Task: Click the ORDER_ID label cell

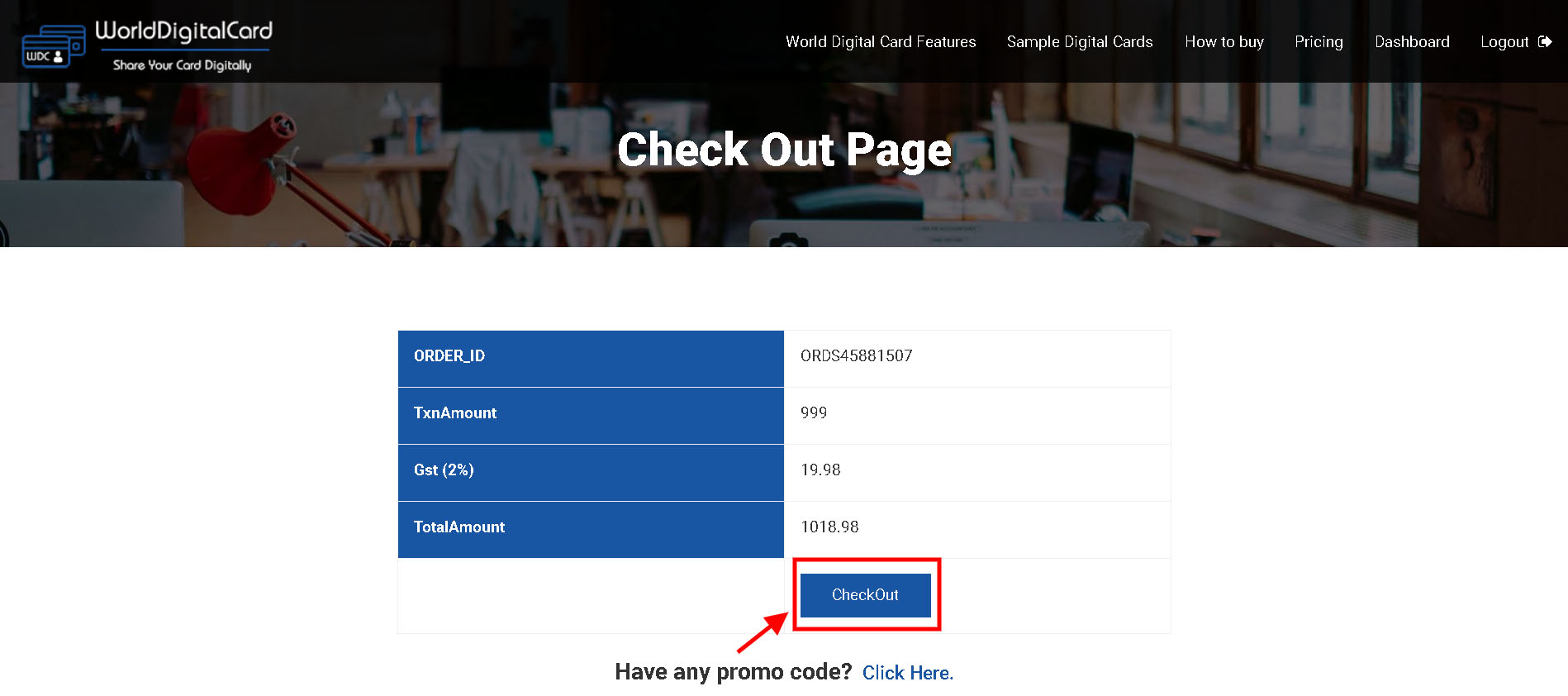Action: 591,359
